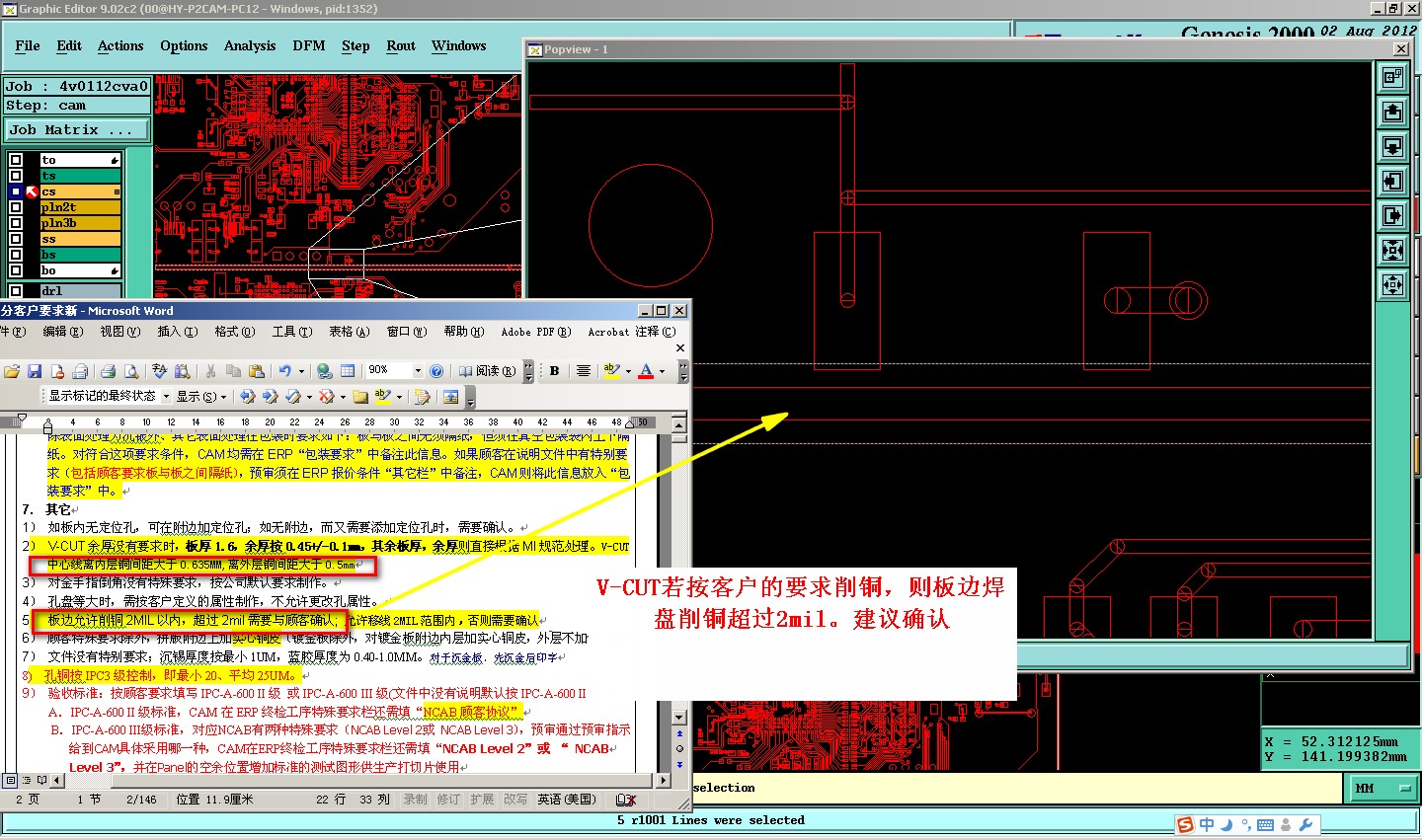Toggle the 'pln3b' layer checkbox
The width and height of the screenshot is (1422, 840).
(x=16, y=223)
